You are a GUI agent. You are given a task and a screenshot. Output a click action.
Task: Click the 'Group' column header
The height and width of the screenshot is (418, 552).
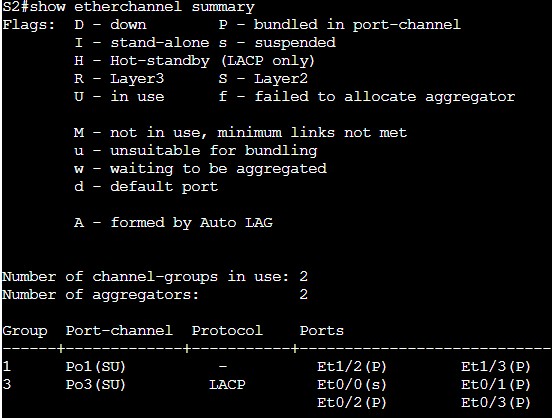pos(25,331)
